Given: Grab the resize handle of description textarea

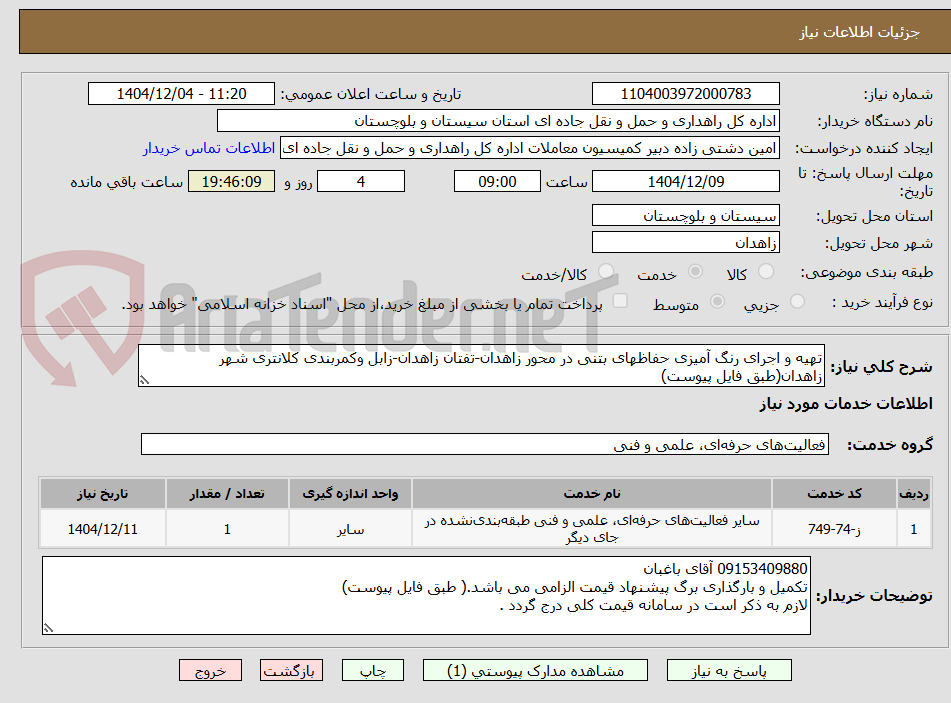Looking at the screenshot, I should (144, 380).
